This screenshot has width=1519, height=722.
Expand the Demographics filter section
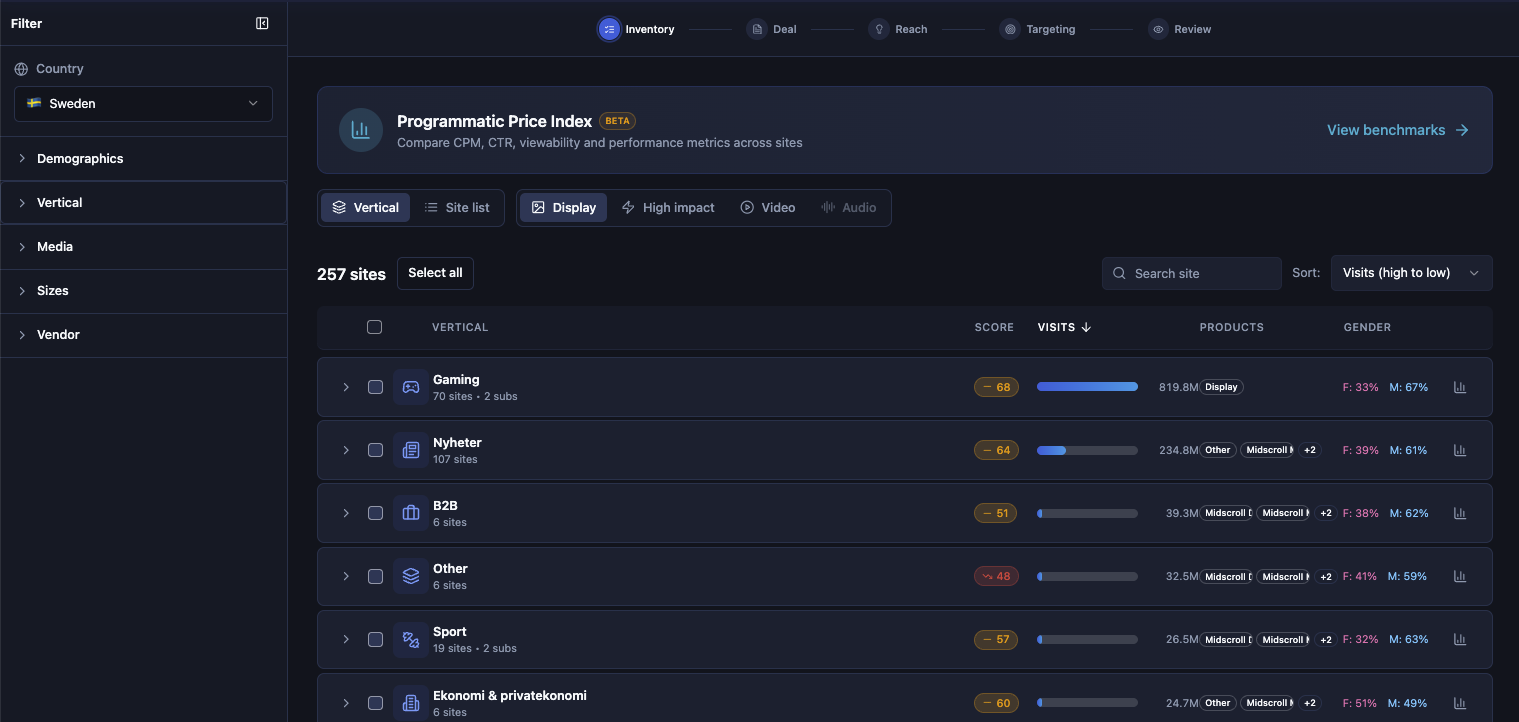[x=80, y=158]
